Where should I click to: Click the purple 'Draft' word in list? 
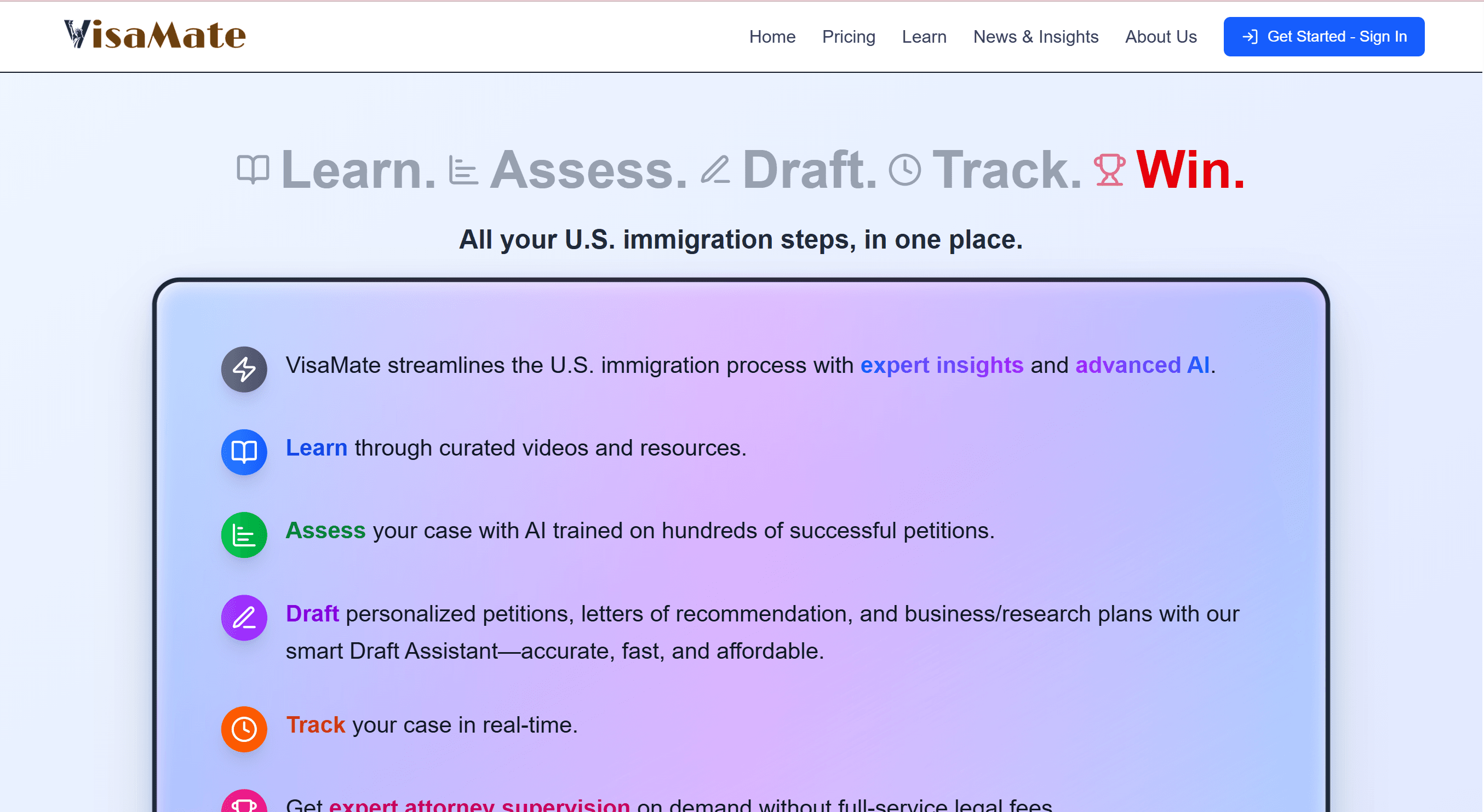tap(312, 614)
